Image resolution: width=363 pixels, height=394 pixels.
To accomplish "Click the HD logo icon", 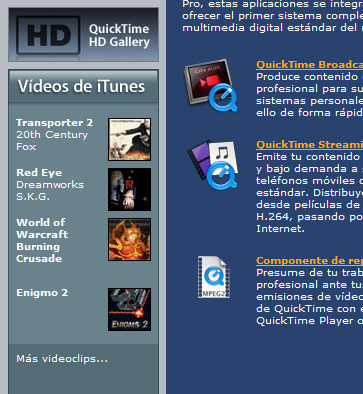I will (x=48, y=35).
